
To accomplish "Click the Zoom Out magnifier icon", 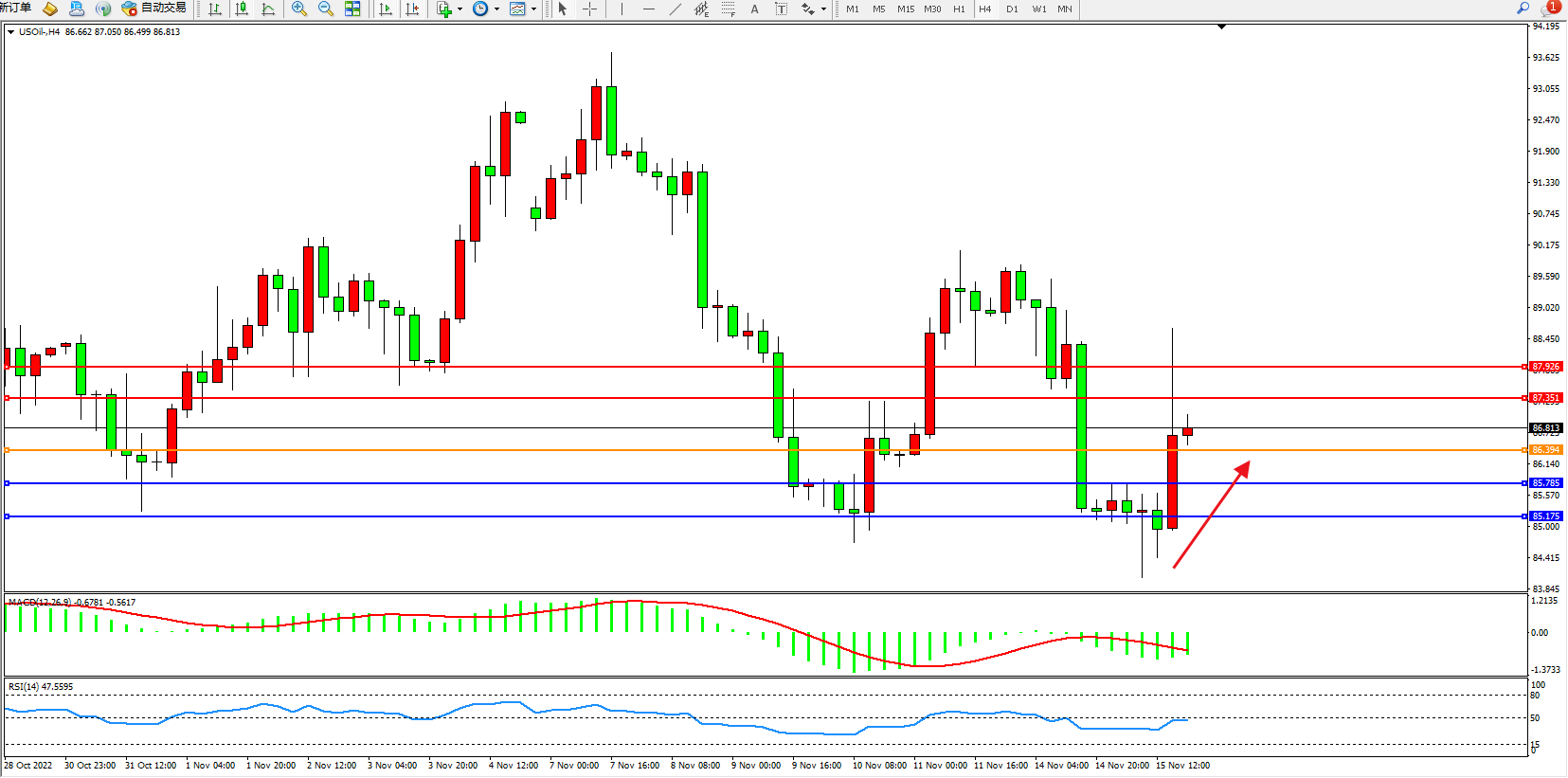I will [x=326, y=9].
